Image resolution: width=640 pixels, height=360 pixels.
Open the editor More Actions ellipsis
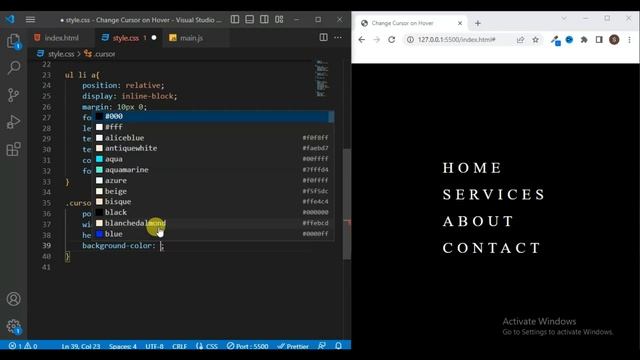[x=338, y=38]
